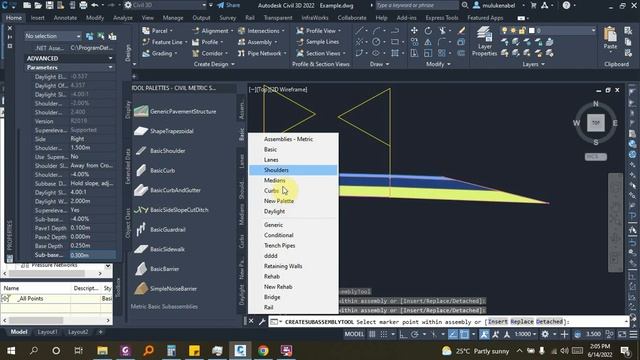640x360 pixels.
Task: Open Assembly dropdown
Action: 258,42
